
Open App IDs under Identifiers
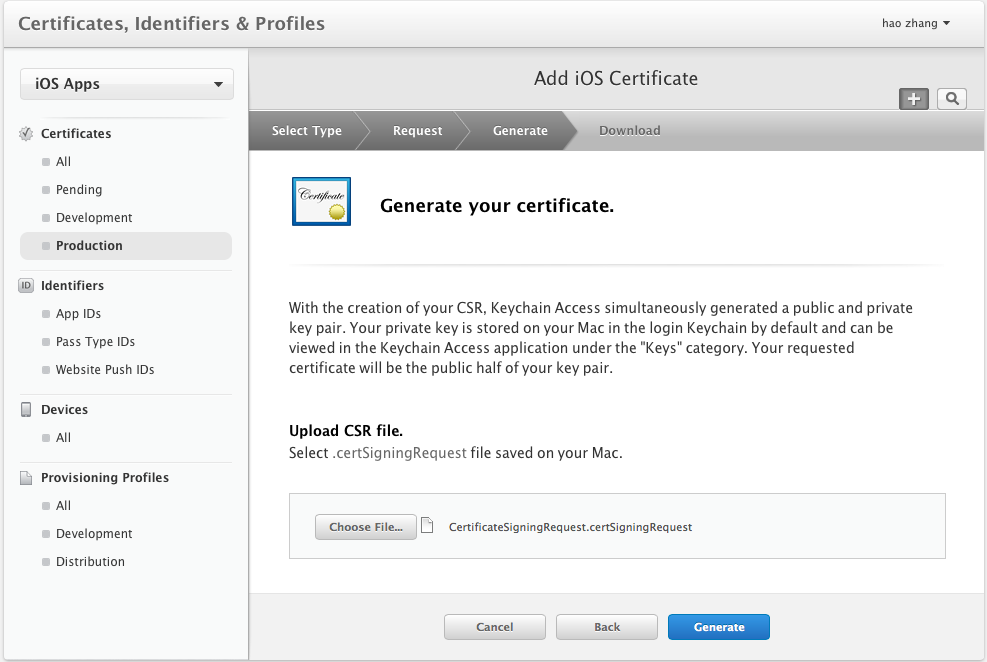click(x=78, y=314)
